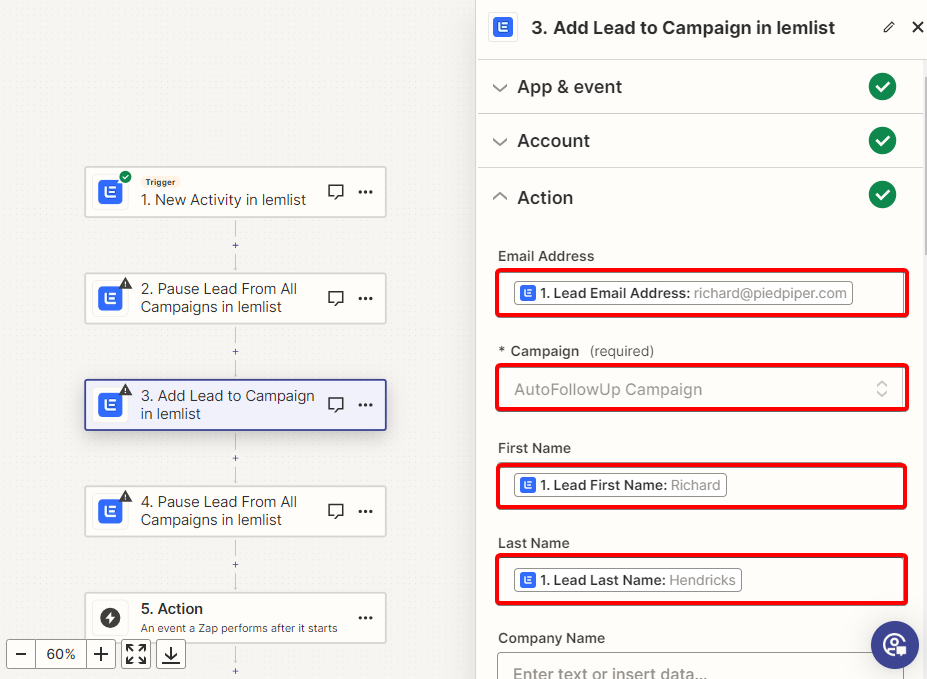Open more options menu for step 4

coord(365,511)
